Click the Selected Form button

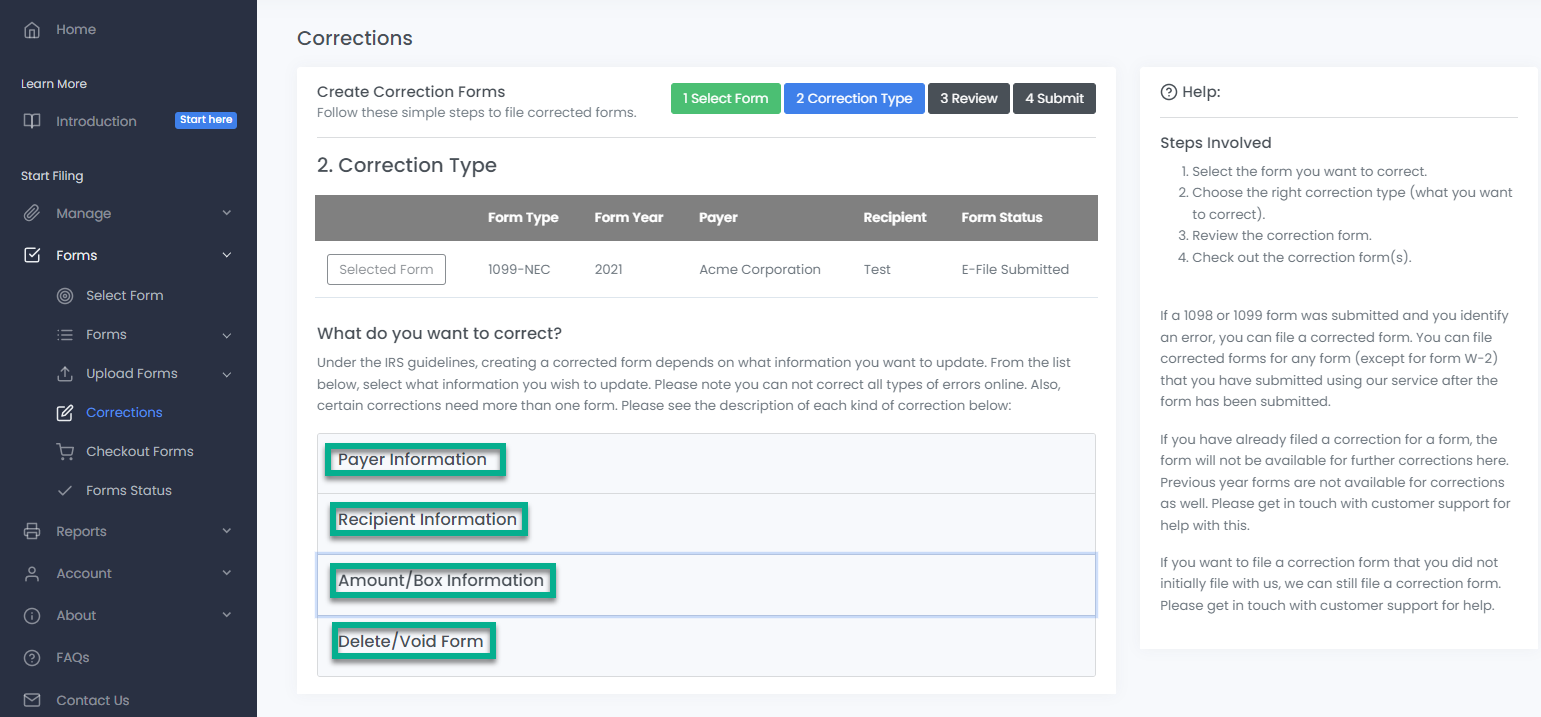click(x=386, y=269)
